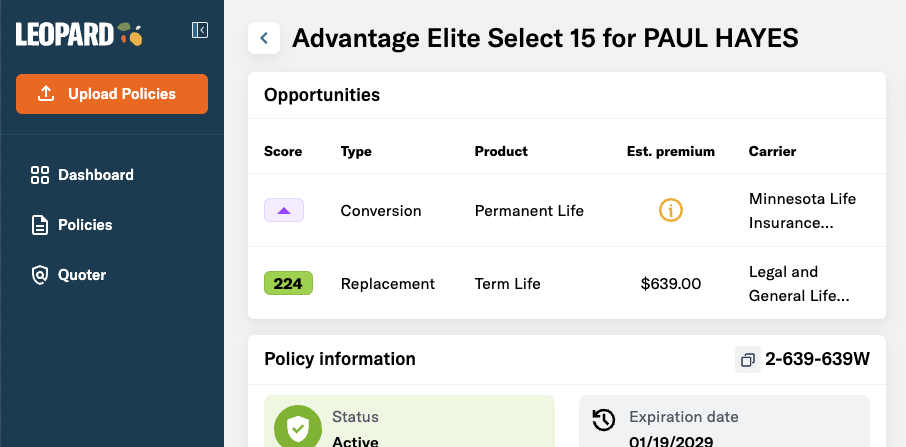
Task: Go back using the chevron button
Action: [264, 38]
